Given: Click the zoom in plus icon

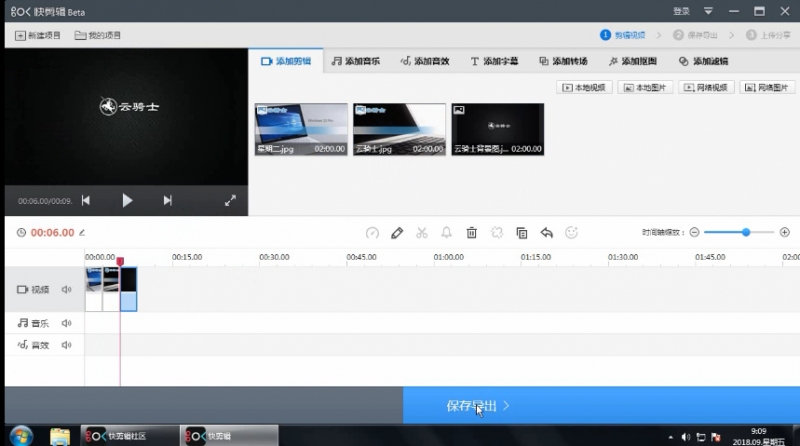Looking at the screenshot, I should 785,233.
